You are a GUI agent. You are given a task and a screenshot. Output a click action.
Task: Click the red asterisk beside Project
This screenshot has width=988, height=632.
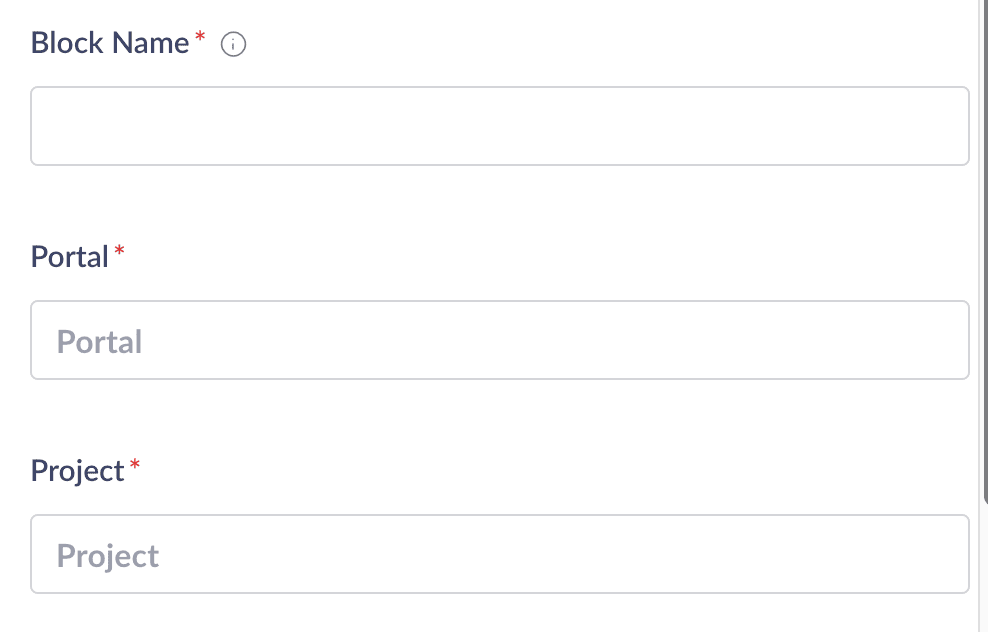(135, 465)
